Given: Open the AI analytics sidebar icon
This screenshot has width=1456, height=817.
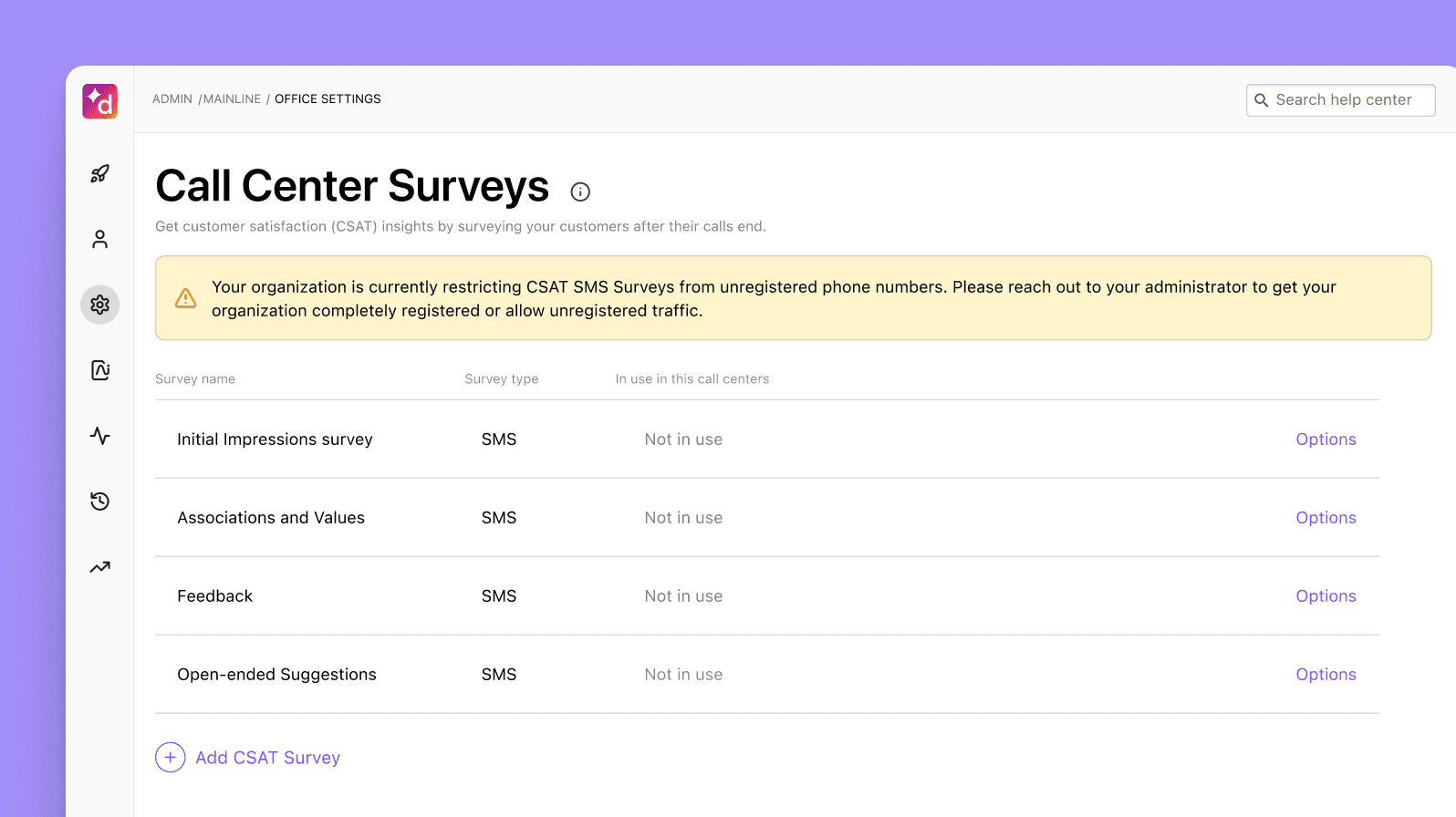Looking at the screenshot, I should pyautogui.click(x=100, y=370).
